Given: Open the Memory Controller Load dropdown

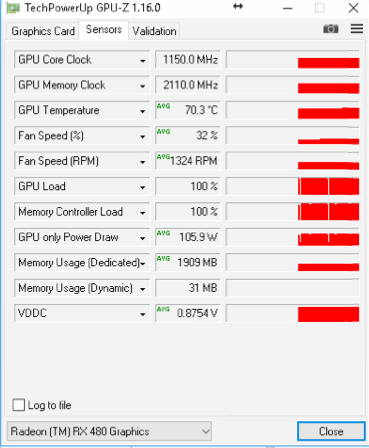Looking at the screenshot, I should tap(143, 213).
